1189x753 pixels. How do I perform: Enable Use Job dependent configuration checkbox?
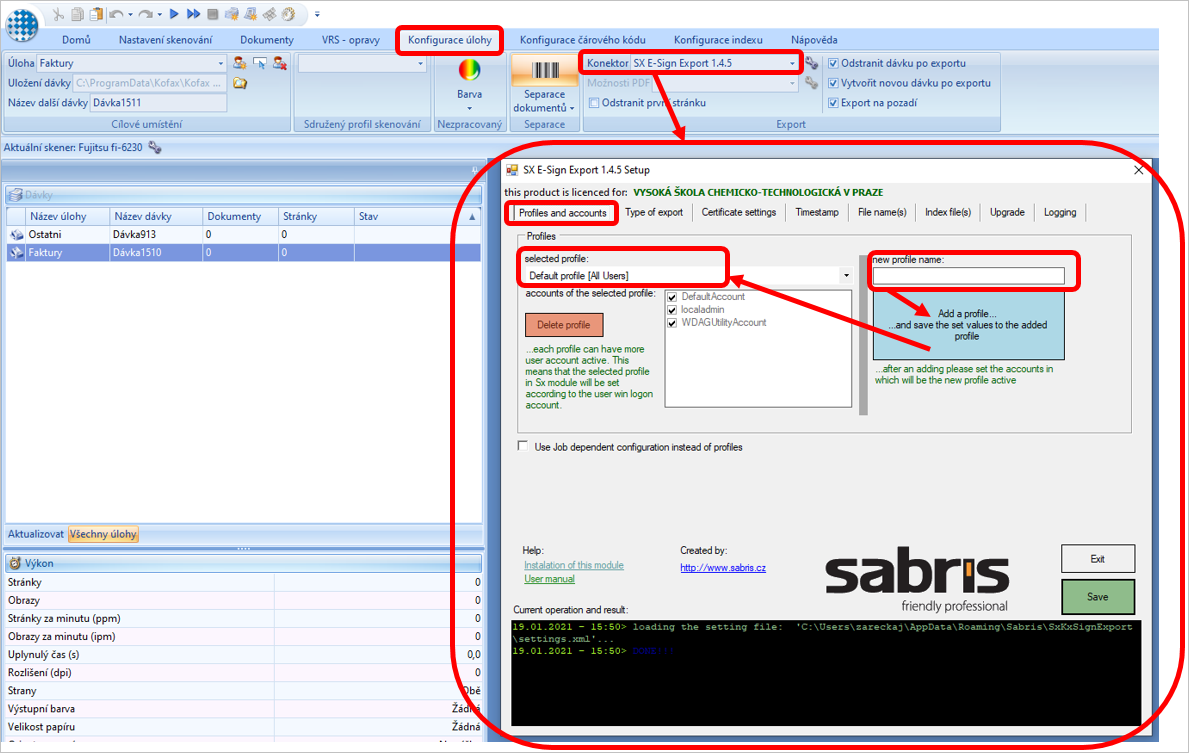(522, 446)
